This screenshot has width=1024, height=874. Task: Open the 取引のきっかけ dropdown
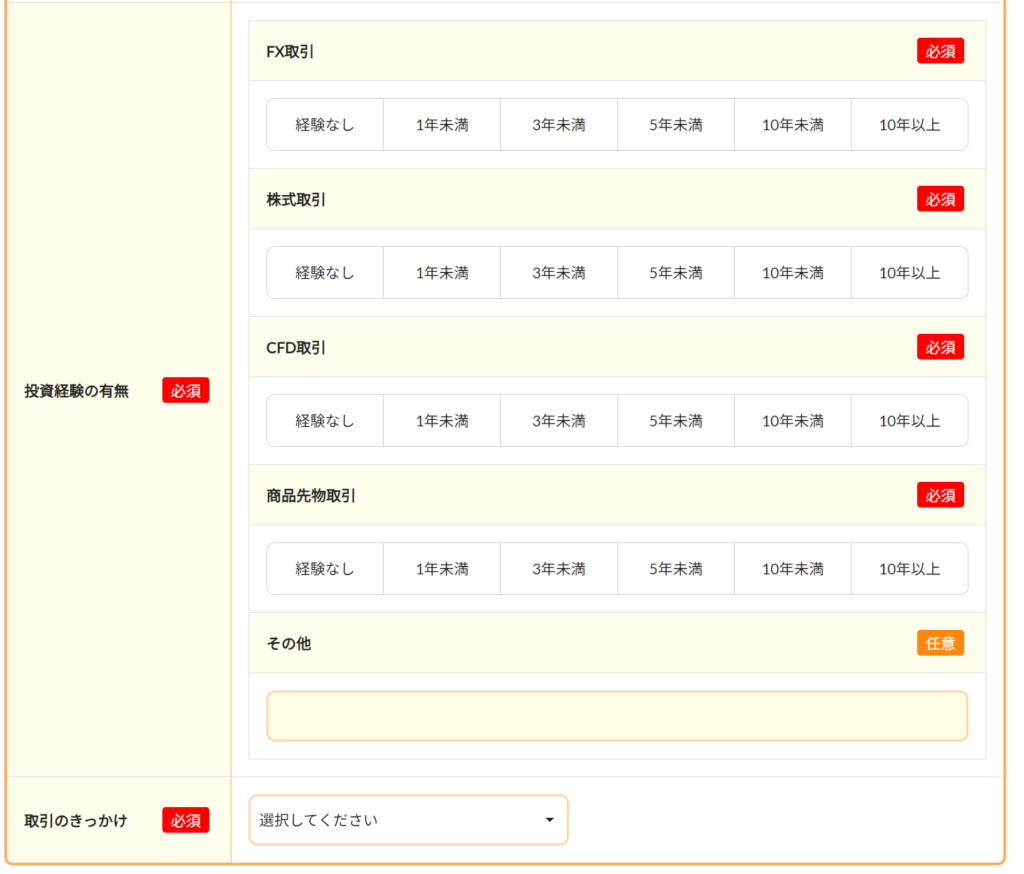[408, 820]
